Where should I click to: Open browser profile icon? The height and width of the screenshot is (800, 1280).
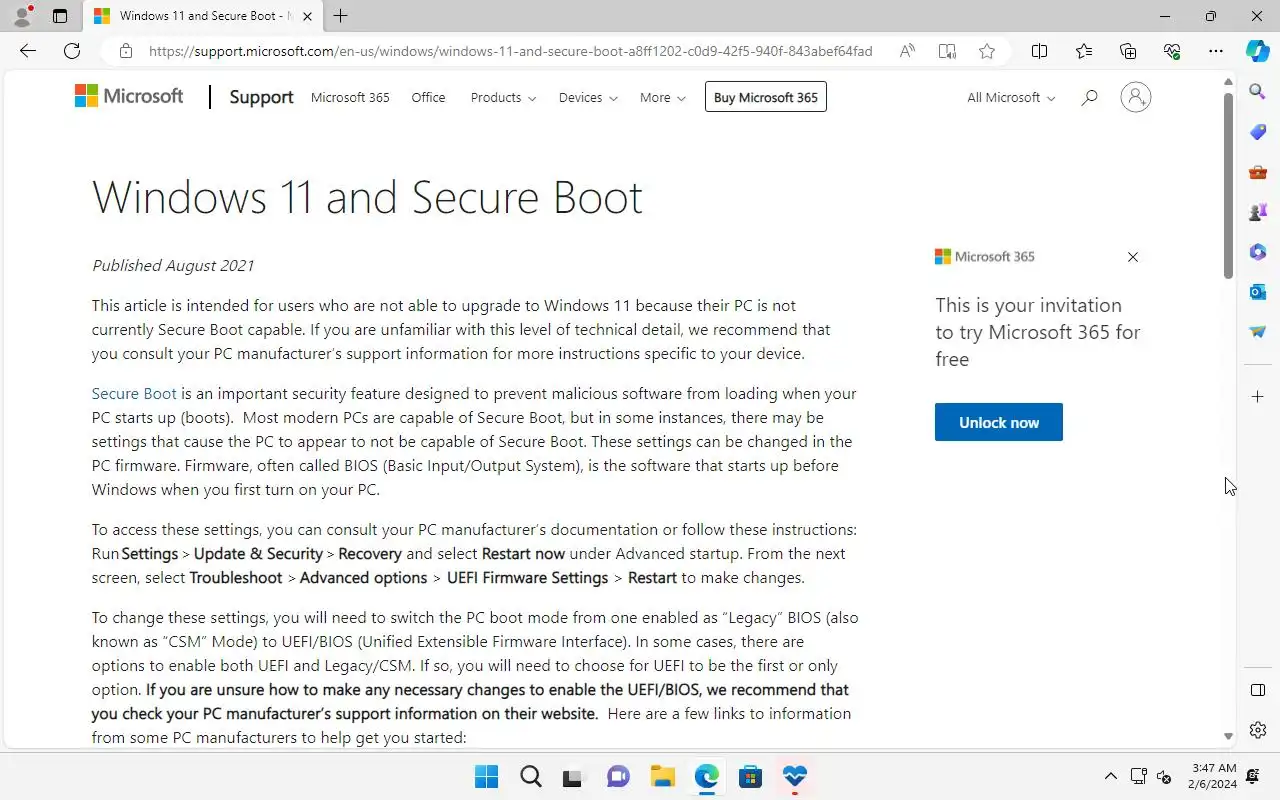pos(22,16)
